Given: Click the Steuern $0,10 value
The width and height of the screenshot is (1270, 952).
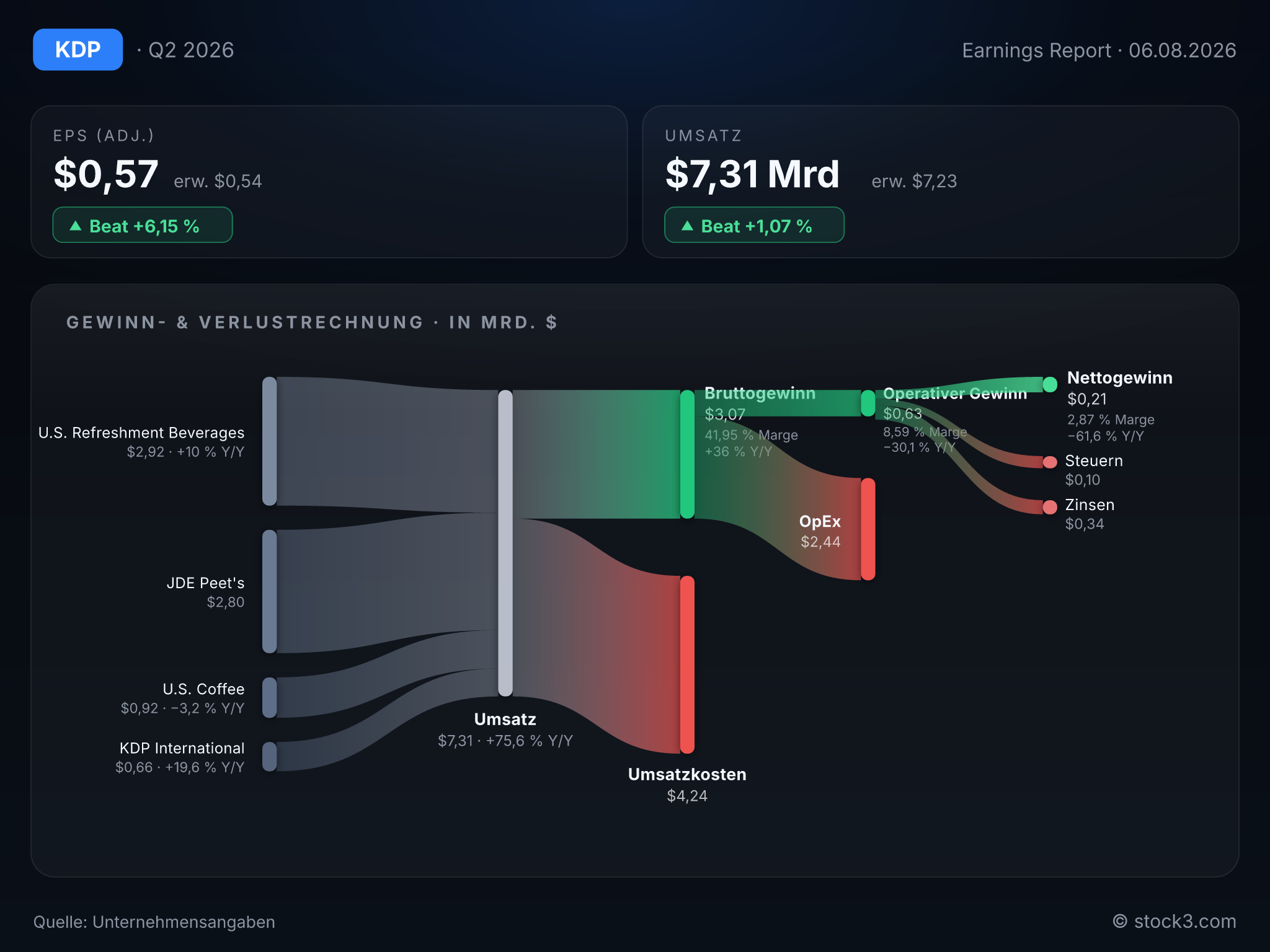Looking at the screenshot, I should (1083, 480).
